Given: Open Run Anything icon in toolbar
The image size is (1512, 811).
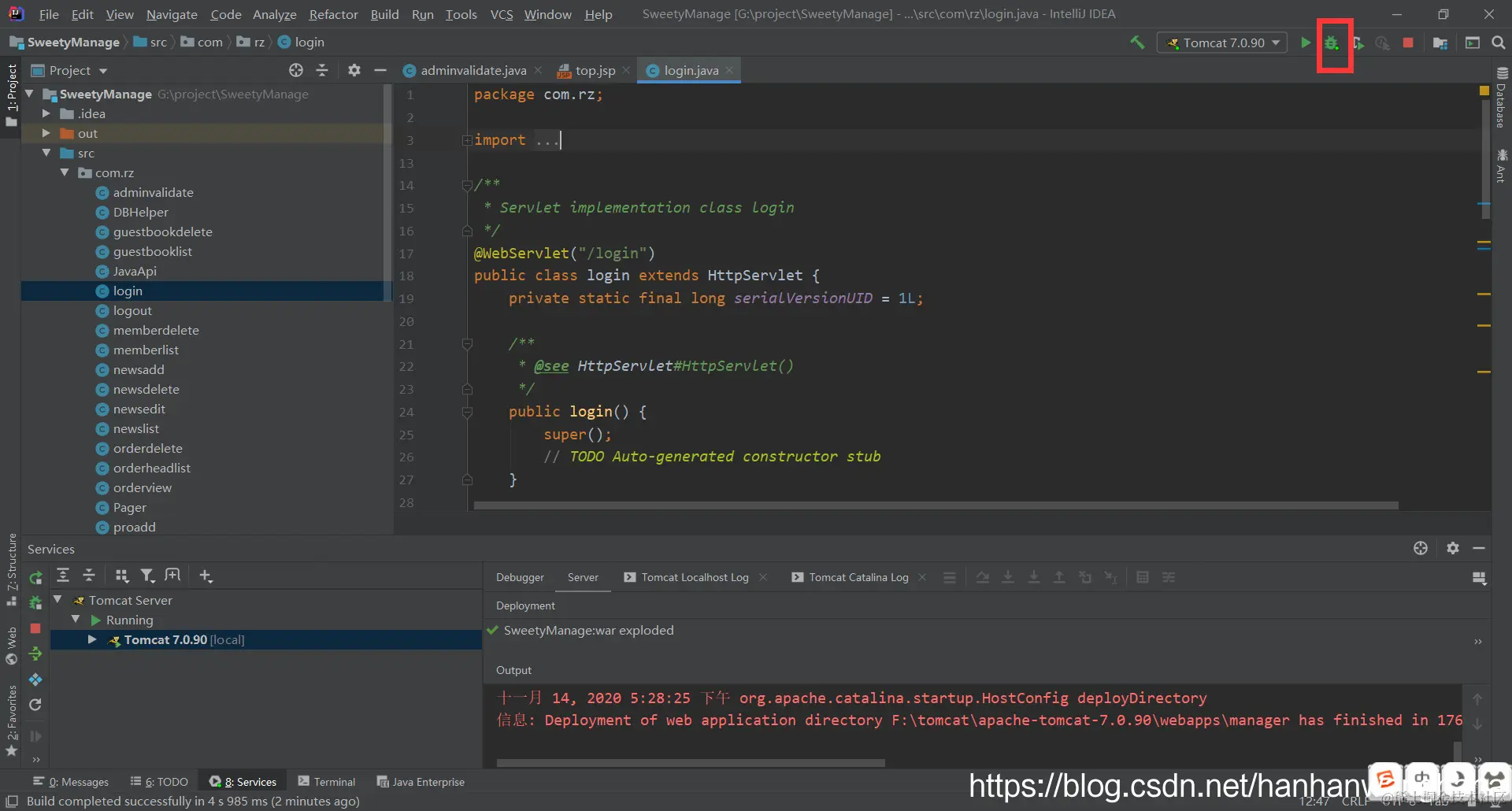Looking at the screenshot, I should click(x=1472, y=43).
